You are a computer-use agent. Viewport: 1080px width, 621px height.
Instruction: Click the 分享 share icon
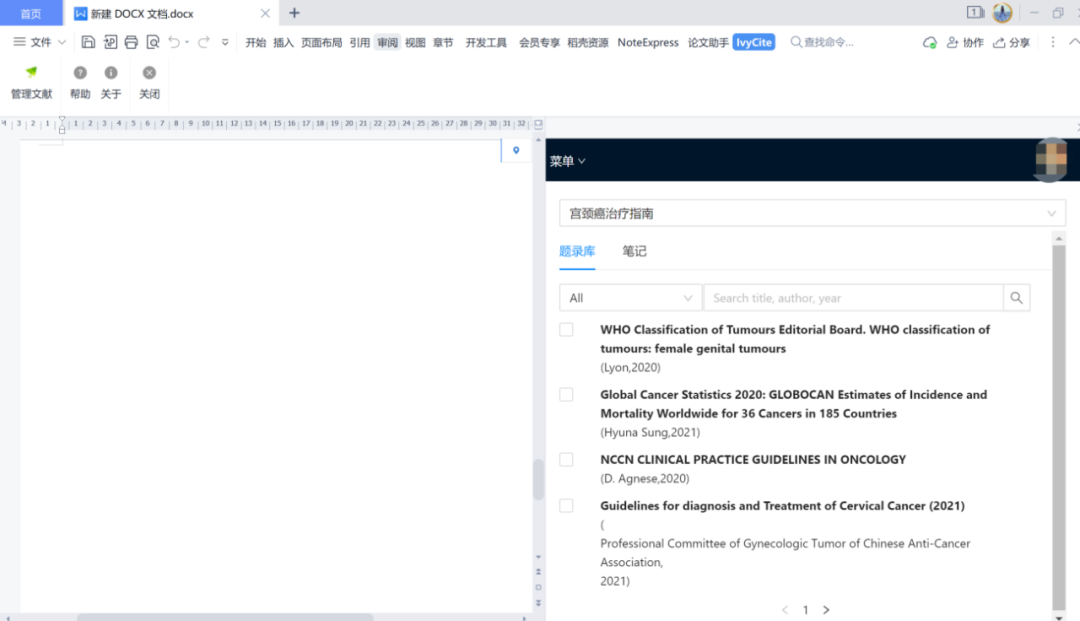click(x=1011, y=43)
